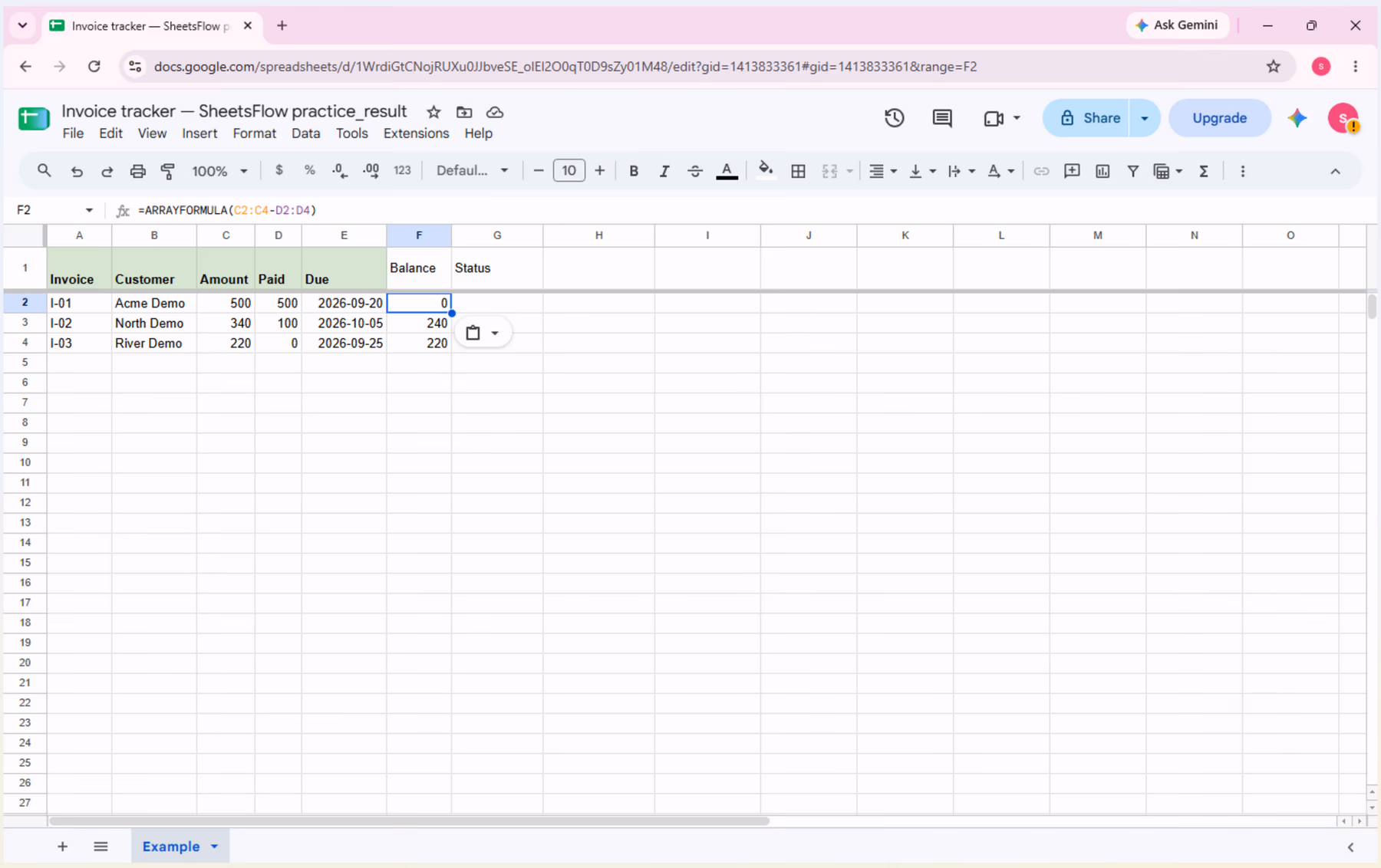Undo the last action
The height and width of the screenshot is (868, 1381).
tap(77, 171)
